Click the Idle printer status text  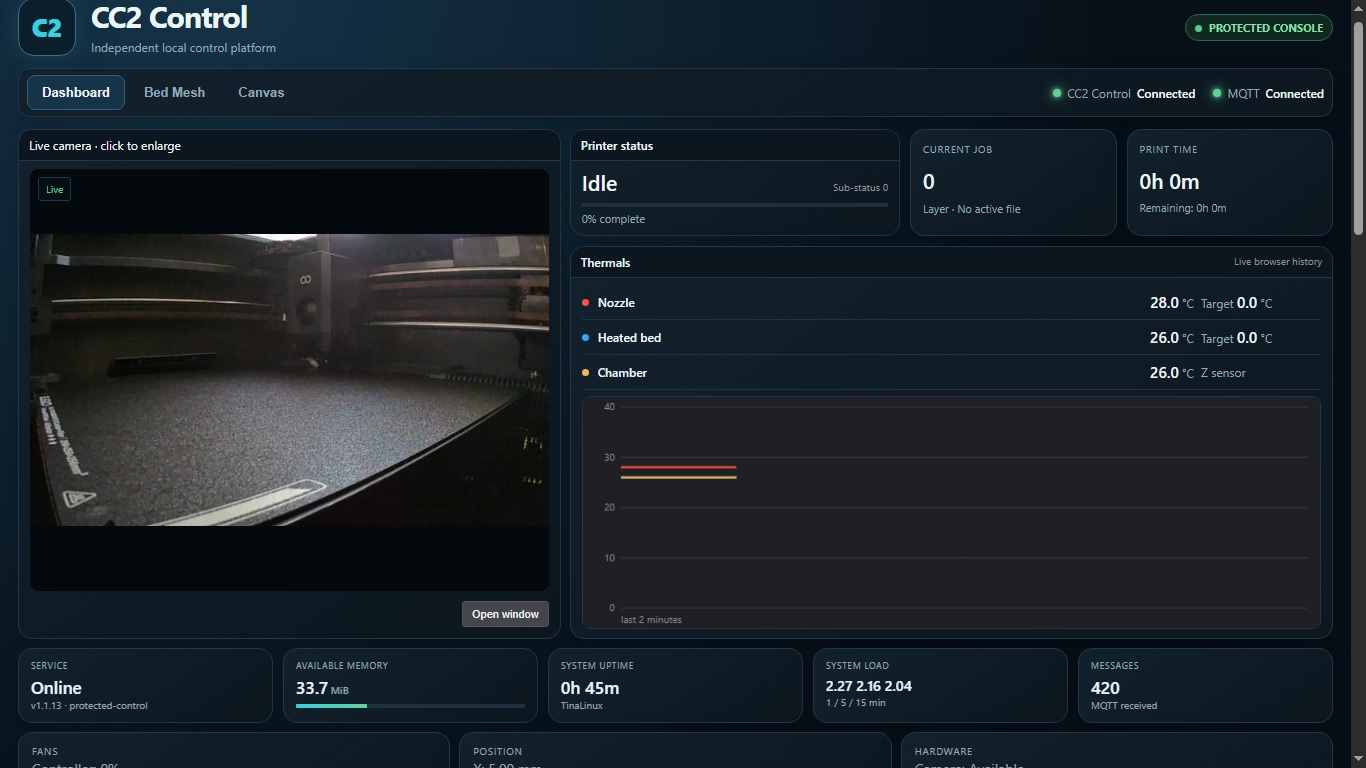coord(600,184)
